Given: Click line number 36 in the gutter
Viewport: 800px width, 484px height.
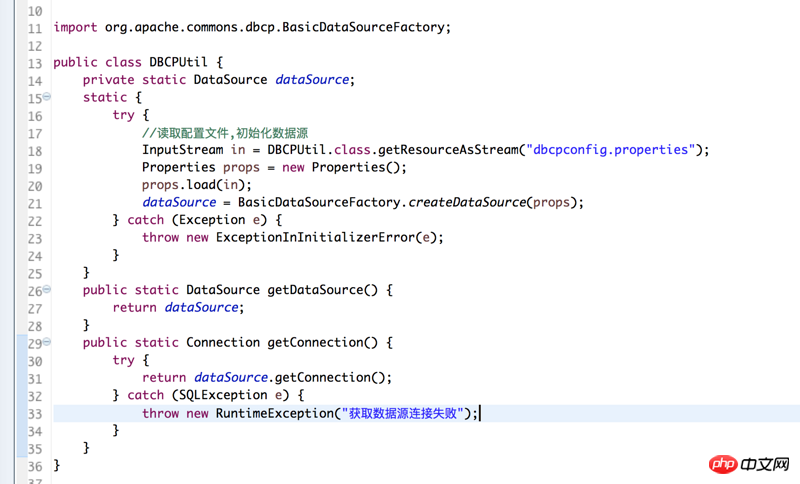Looking at the screenshot, I should (35, 467).
